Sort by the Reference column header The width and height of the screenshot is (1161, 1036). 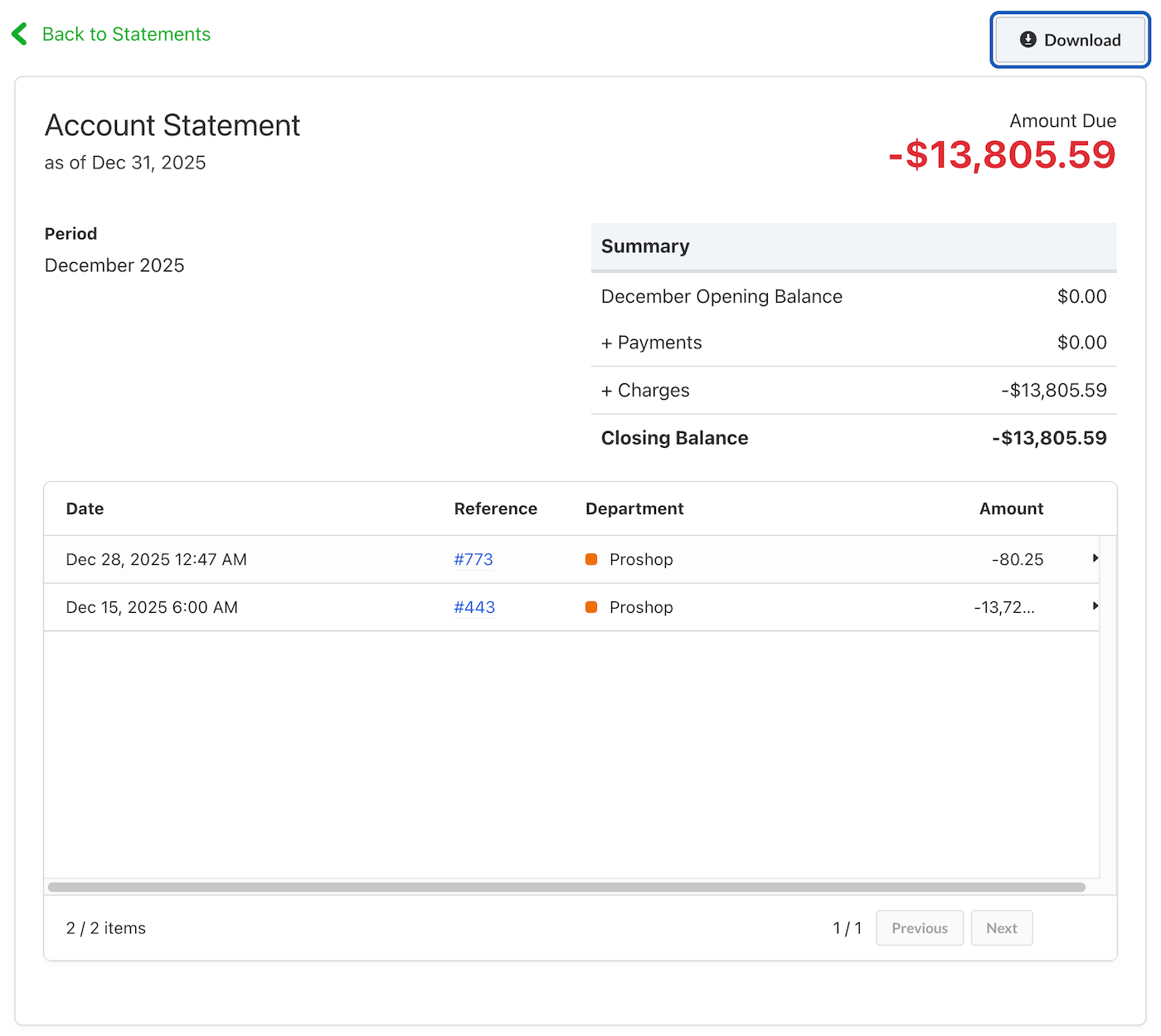pos(496,508)
